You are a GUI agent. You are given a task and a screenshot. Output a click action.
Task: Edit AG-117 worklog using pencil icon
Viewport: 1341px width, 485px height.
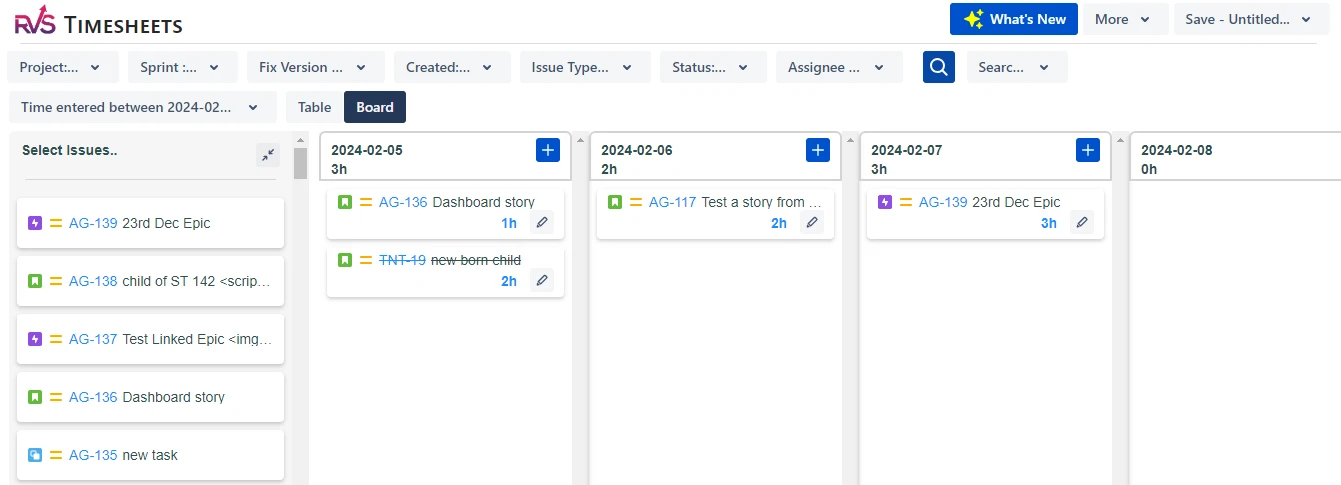click(x=812, y=223)
